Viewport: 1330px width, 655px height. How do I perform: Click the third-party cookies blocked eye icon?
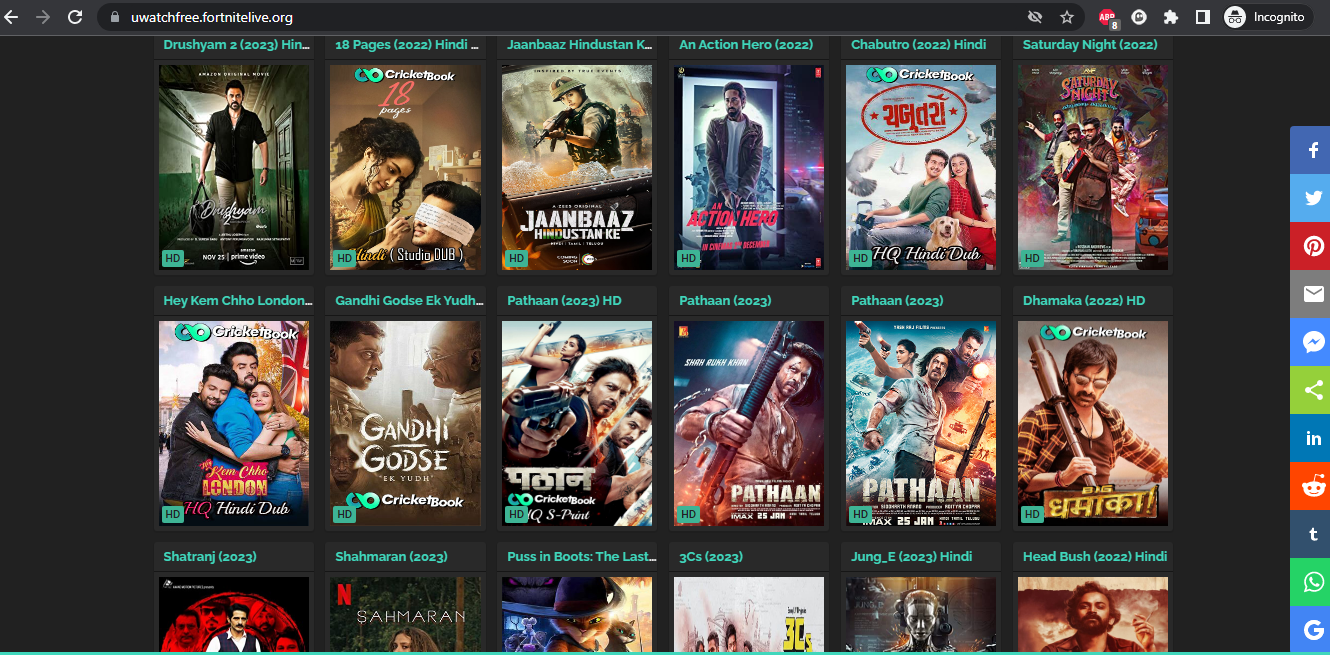1035,17
